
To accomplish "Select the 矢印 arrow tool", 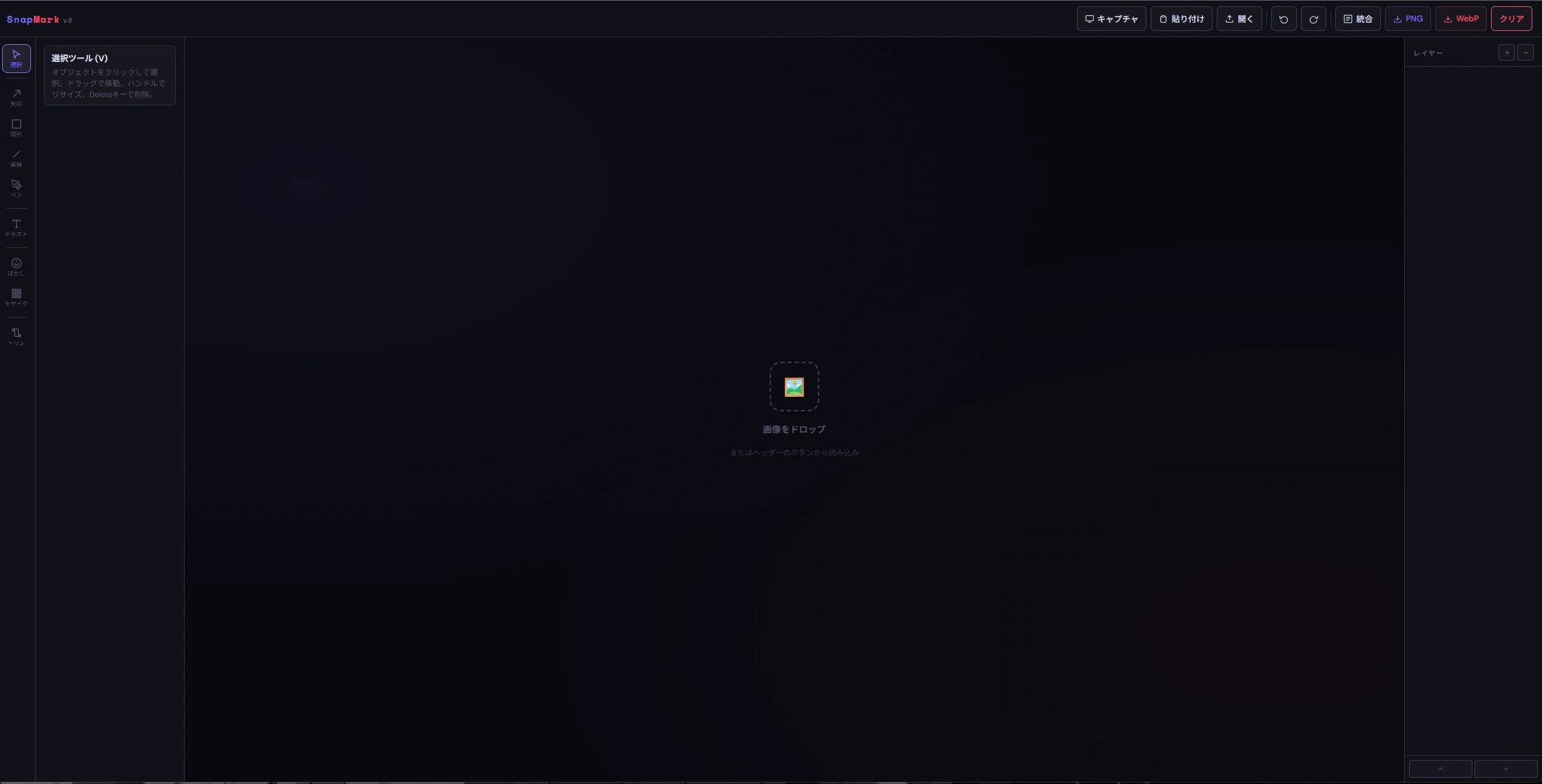I will [x=16, y=97].
